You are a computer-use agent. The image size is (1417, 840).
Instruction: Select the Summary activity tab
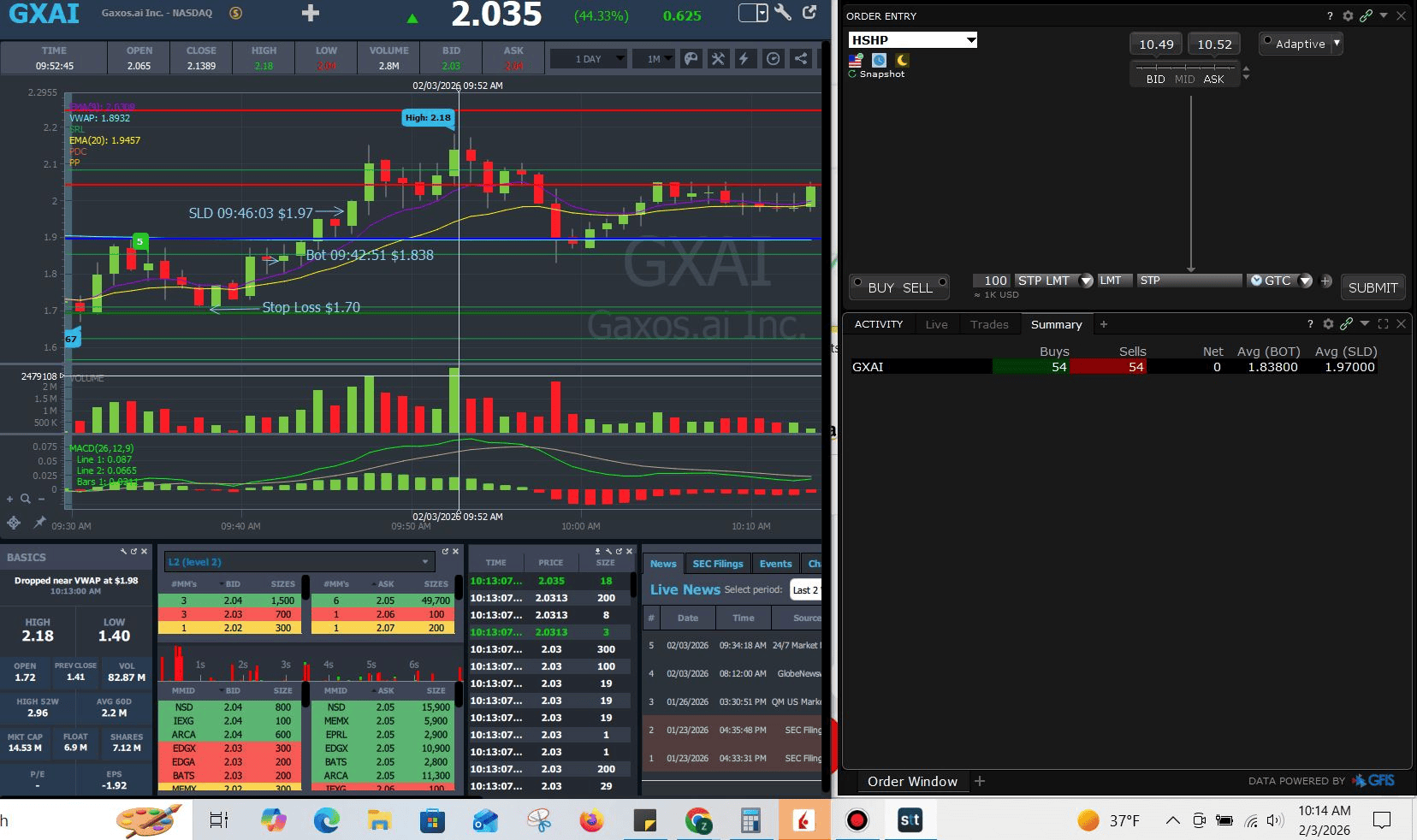(1056, 324)
